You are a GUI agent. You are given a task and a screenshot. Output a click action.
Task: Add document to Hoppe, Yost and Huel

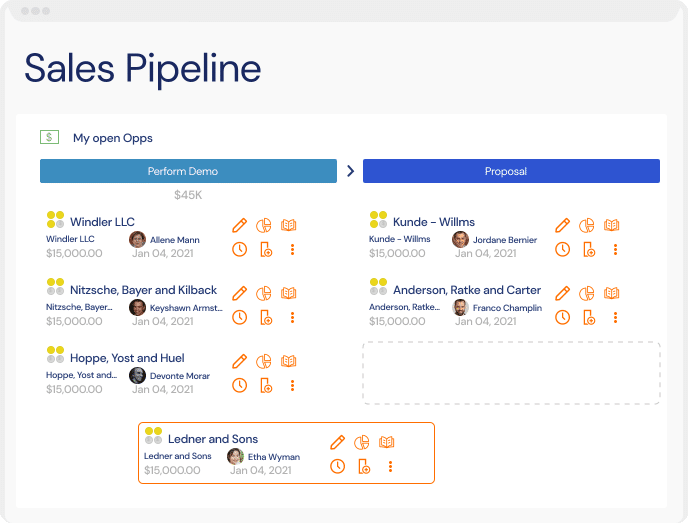coord(266,385)
